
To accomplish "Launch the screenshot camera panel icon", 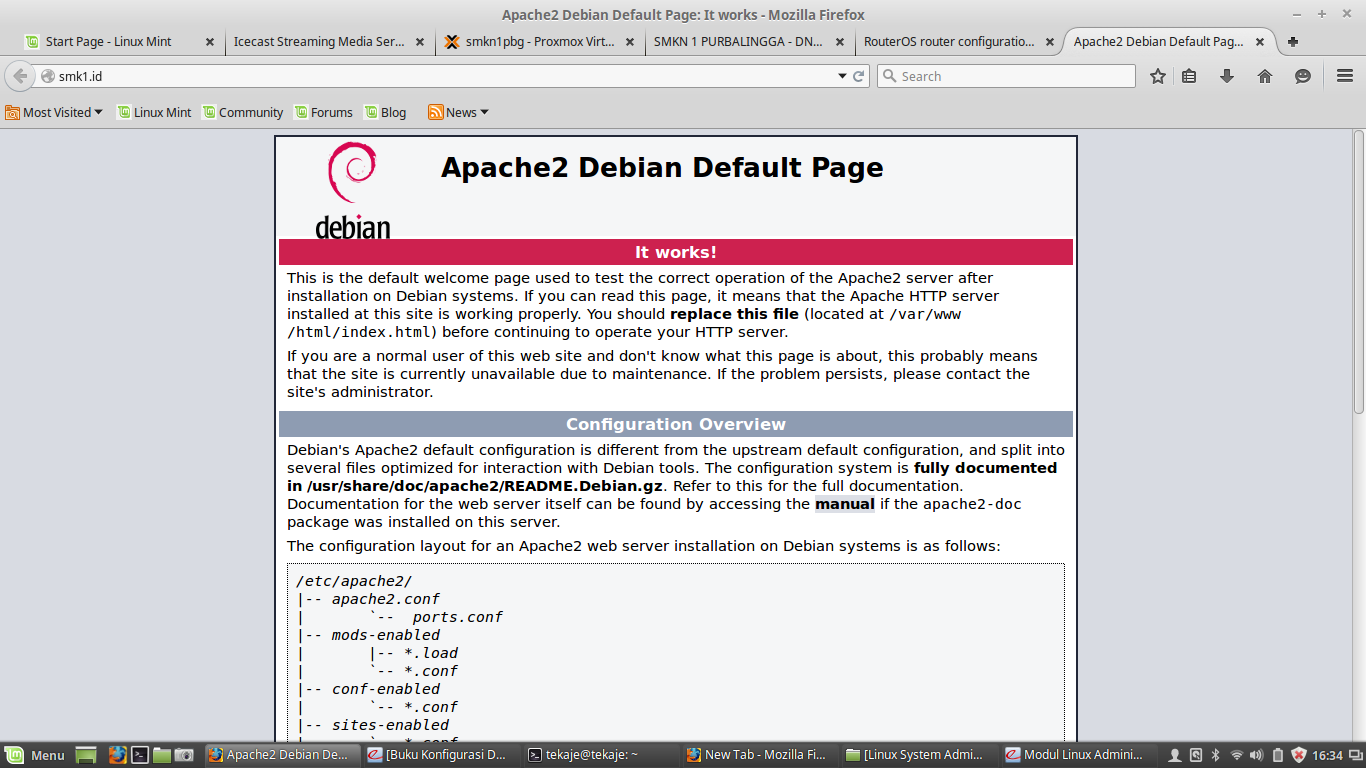I will [184, 755].
